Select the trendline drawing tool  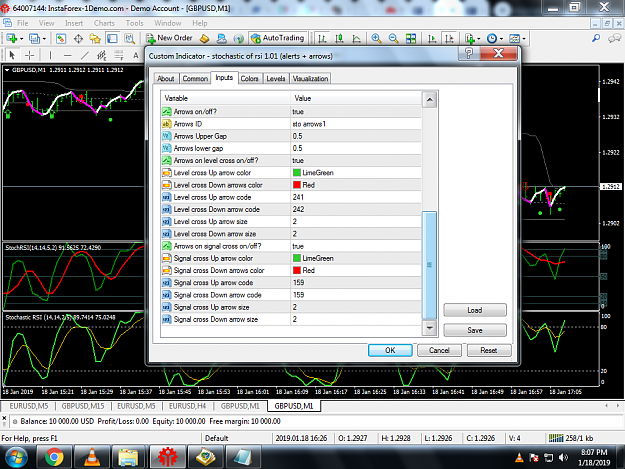click(85, 55)
